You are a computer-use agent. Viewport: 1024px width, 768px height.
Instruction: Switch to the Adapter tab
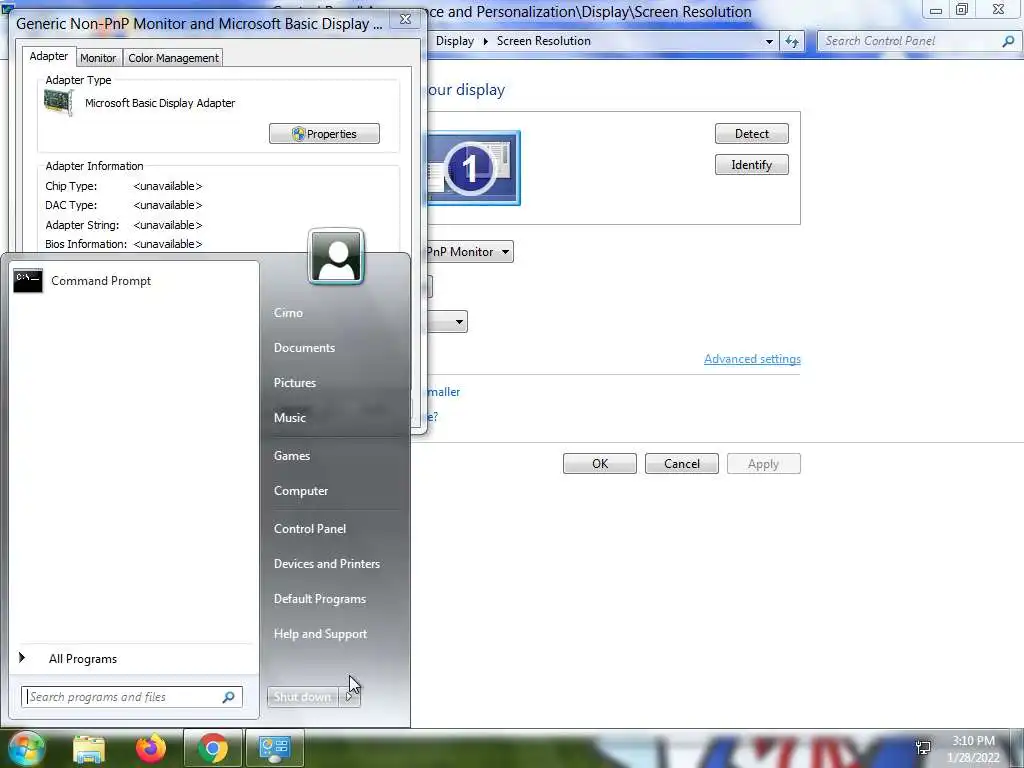click(48, 56)
